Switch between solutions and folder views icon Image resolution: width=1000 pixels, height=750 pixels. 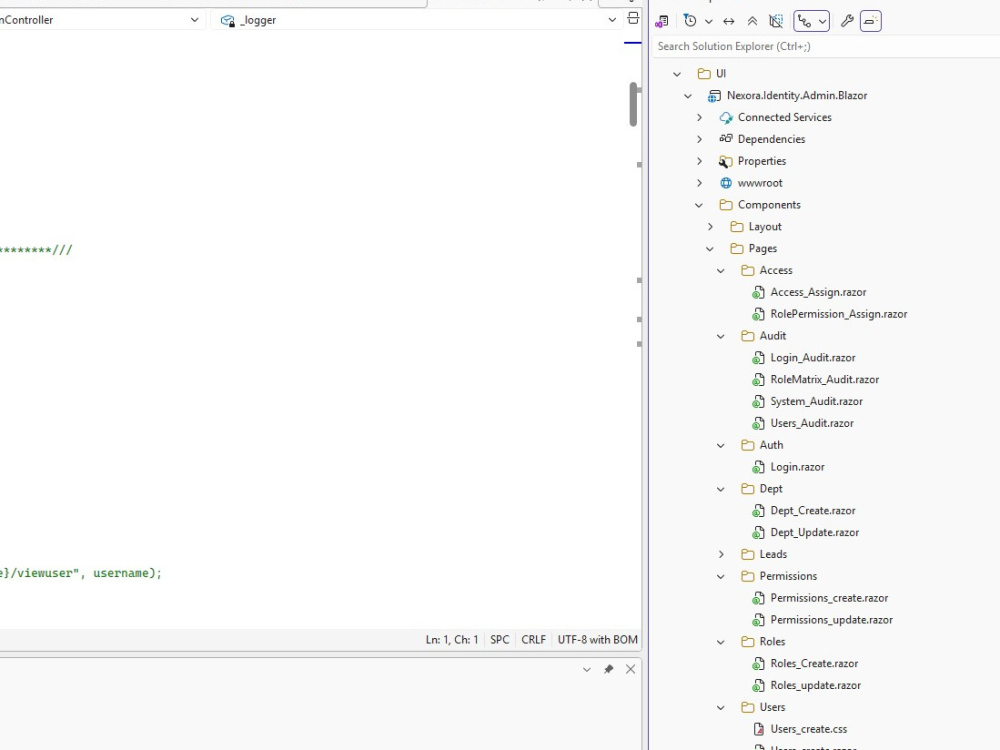point(661,21)
